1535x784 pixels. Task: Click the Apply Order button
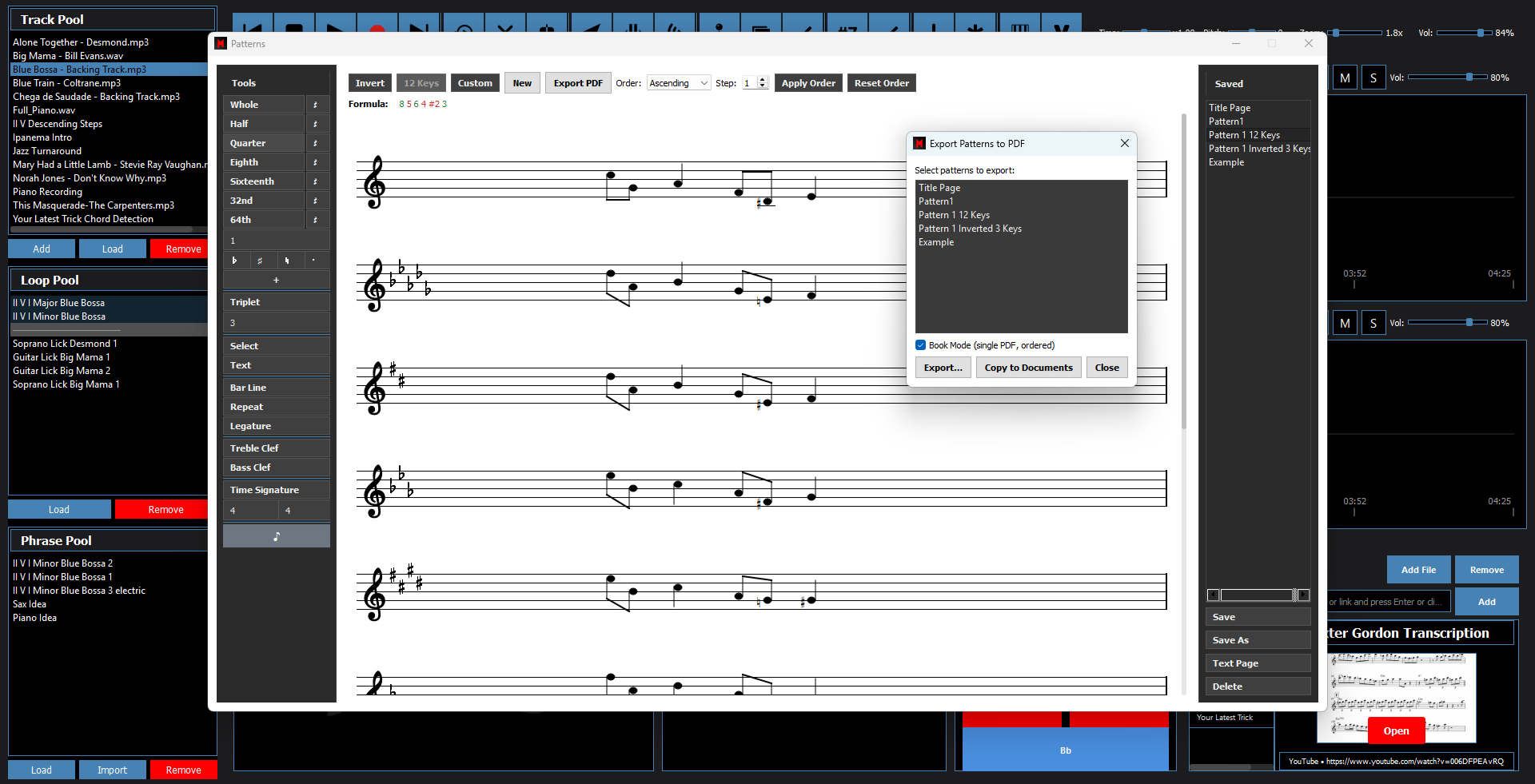tap(807, 83)
